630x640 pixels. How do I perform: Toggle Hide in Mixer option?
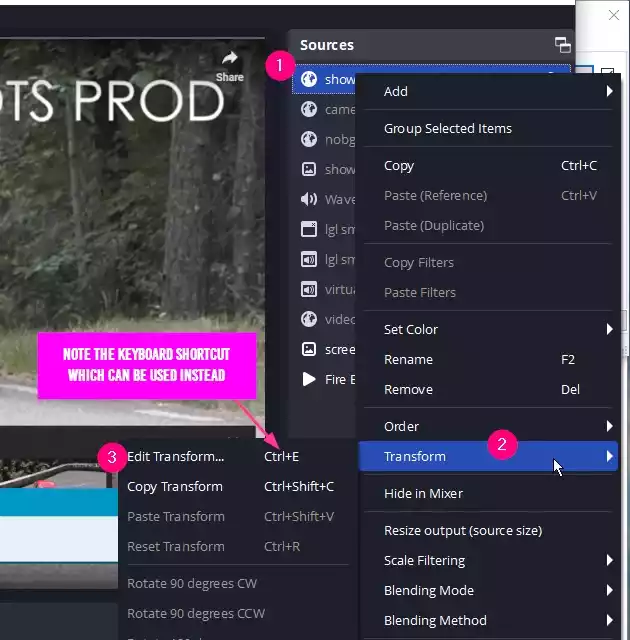(x=423, y=493)
